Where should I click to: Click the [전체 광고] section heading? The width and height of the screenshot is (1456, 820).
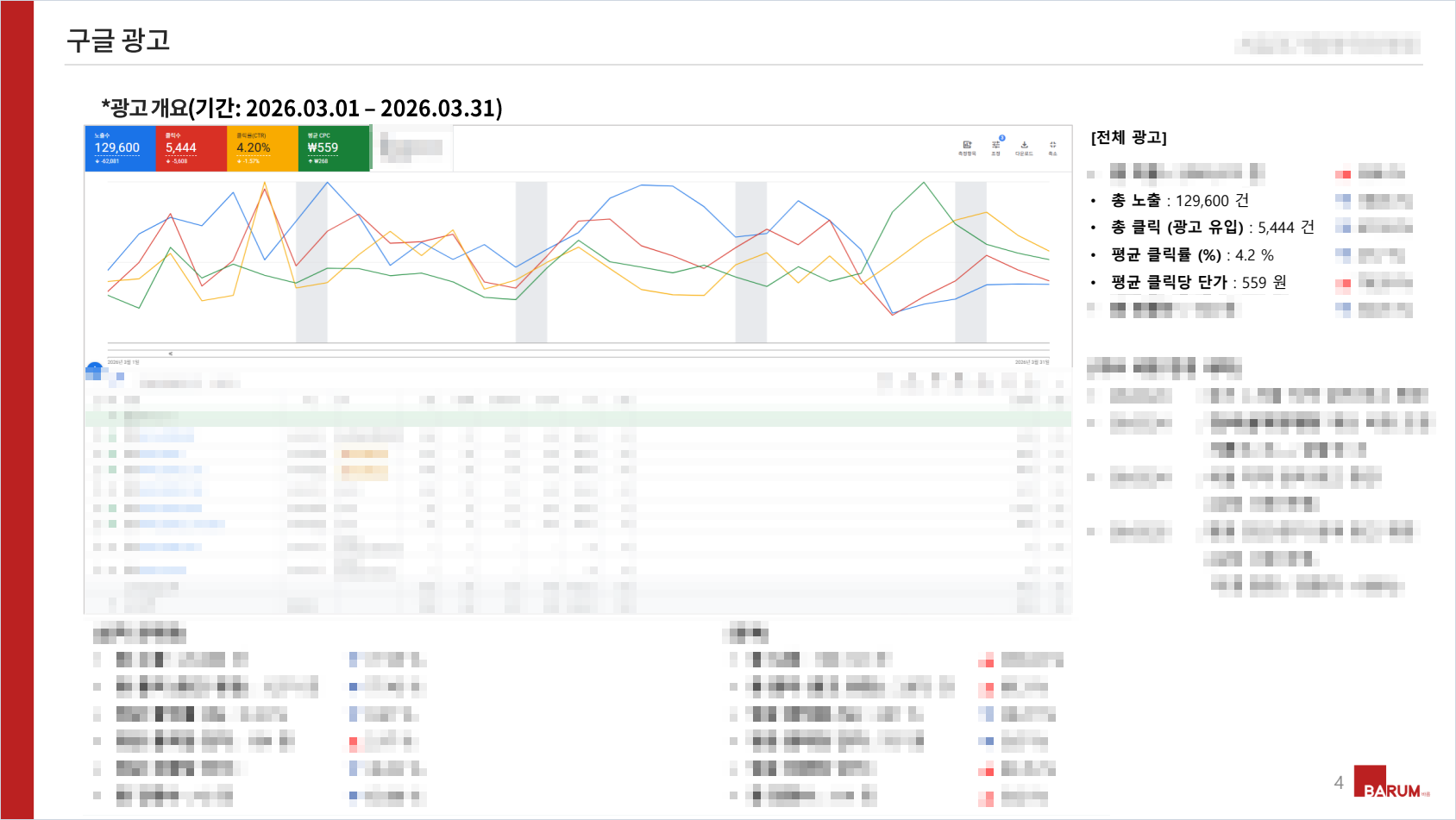click(x=1128, y=138)
